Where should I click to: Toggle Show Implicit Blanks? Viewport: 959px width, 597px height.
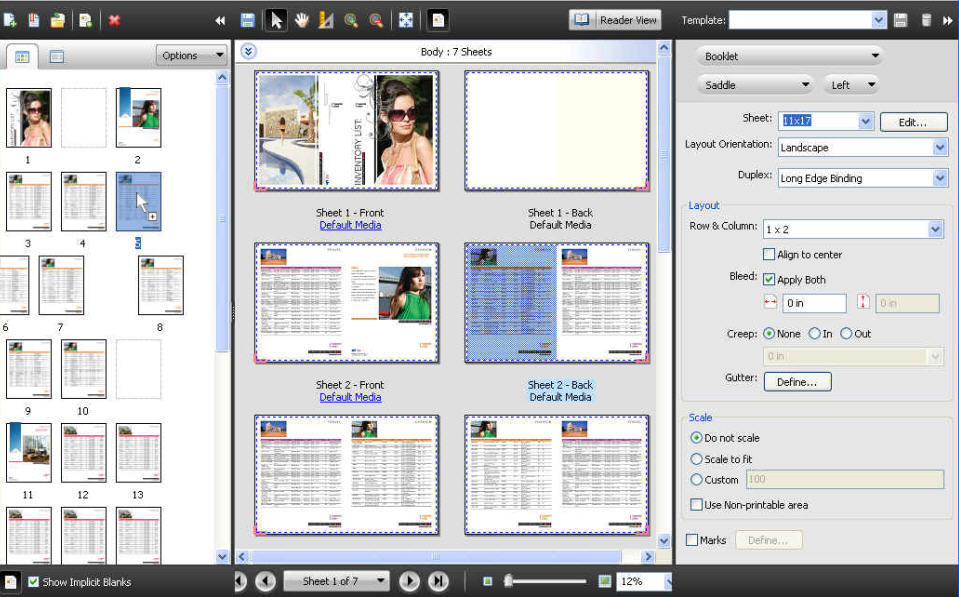coord(33,580)
